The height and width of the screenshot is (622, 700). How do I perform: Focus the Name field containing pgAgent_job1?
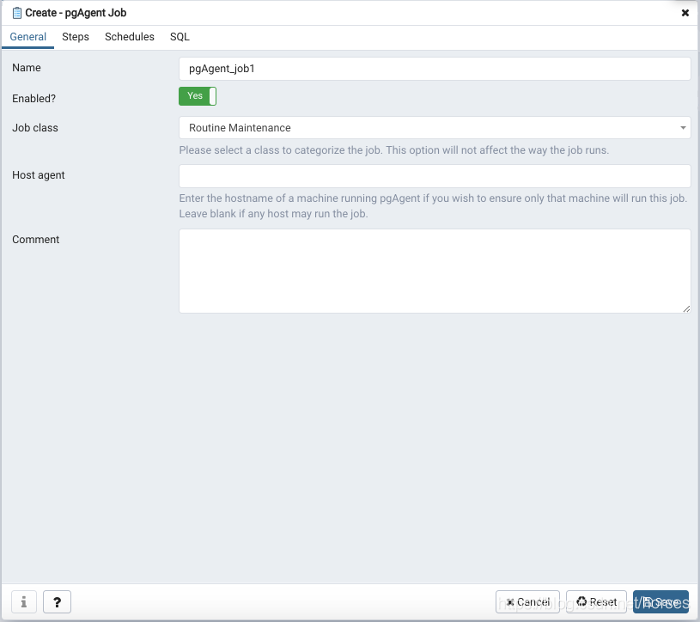434,69
